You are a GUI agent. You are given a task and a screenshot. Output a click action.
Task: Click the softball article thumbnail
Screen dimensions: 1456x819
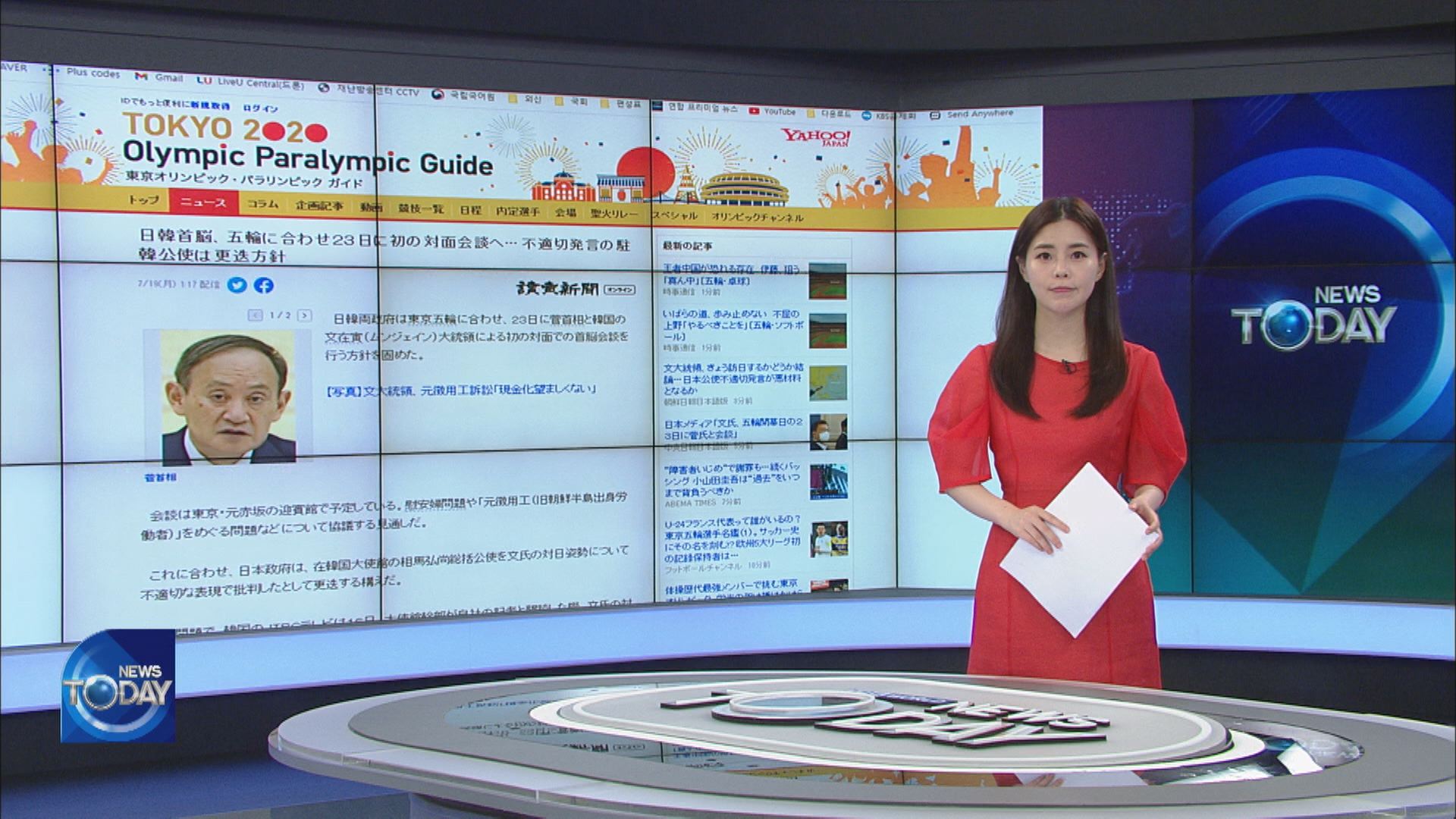(x=827, y=330)
